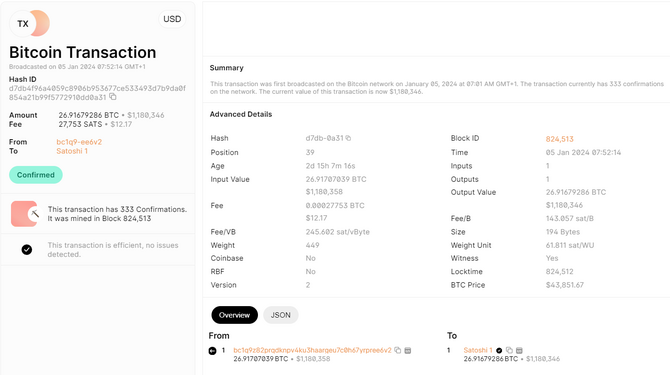Image resolution: width=670 pixels, height=375 pixels.
Task: Click the efficiency checkmark icon
Action: (27, 249)
